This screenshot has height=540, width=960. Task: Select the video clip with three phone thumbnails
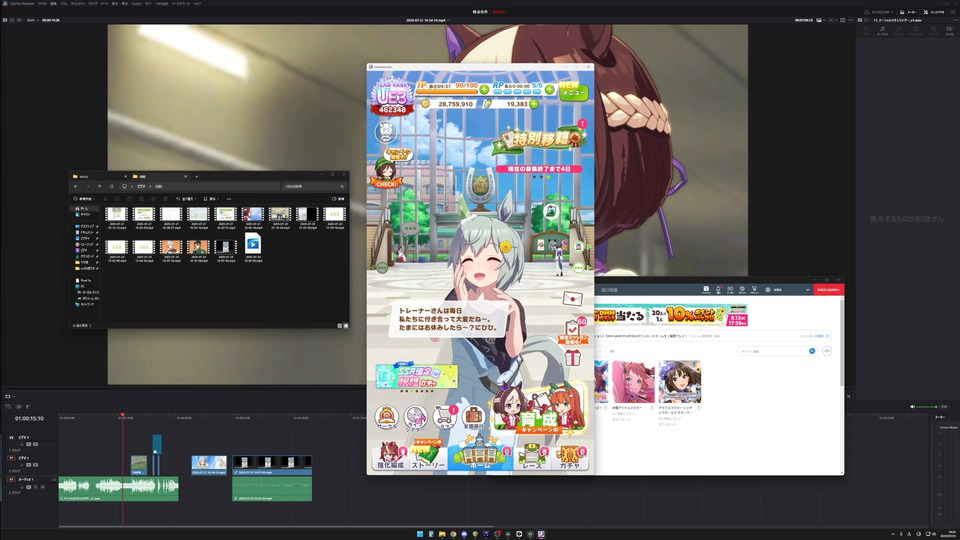(x=272, y=465)
